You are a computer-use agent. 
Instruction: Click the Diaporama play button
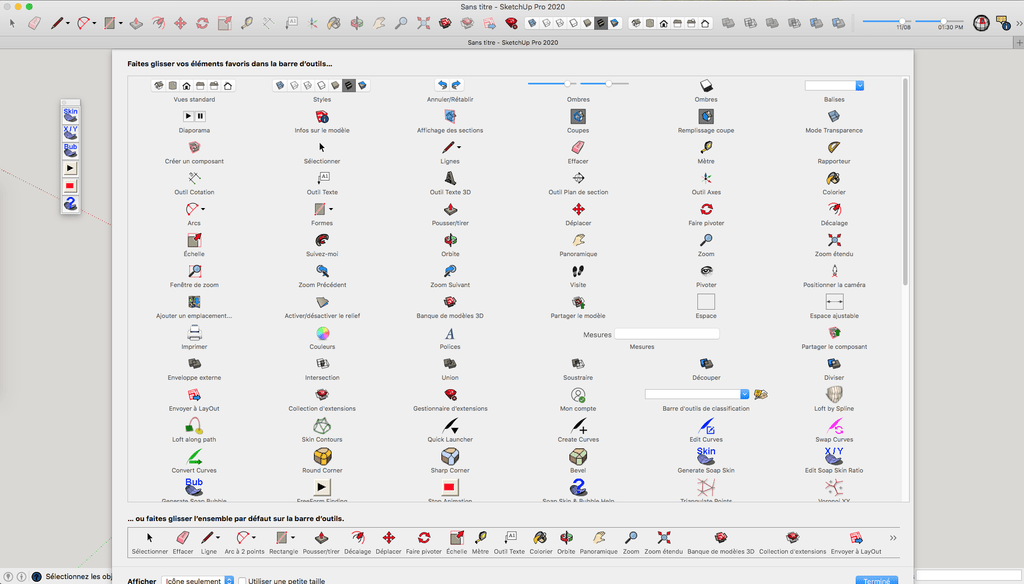pyautogui.click(x=188, y=116)
